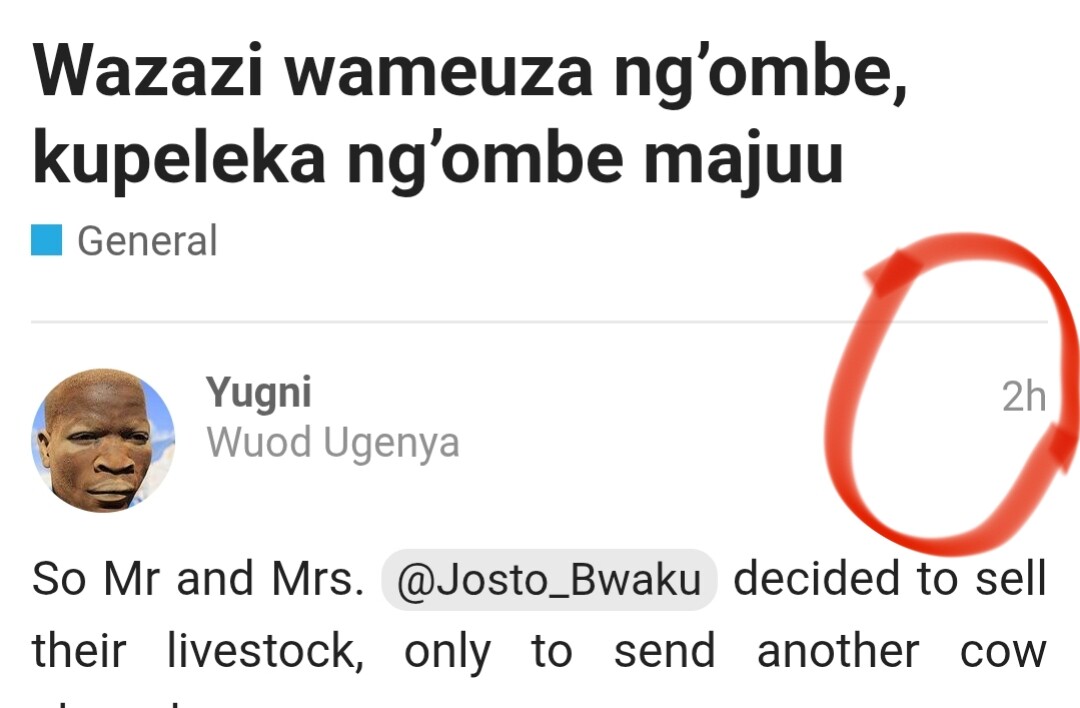Screen dimensions: 1080x708
Task: Click title line 'kupeleka ng'ombe majuu'
Action: pos(438,159)
